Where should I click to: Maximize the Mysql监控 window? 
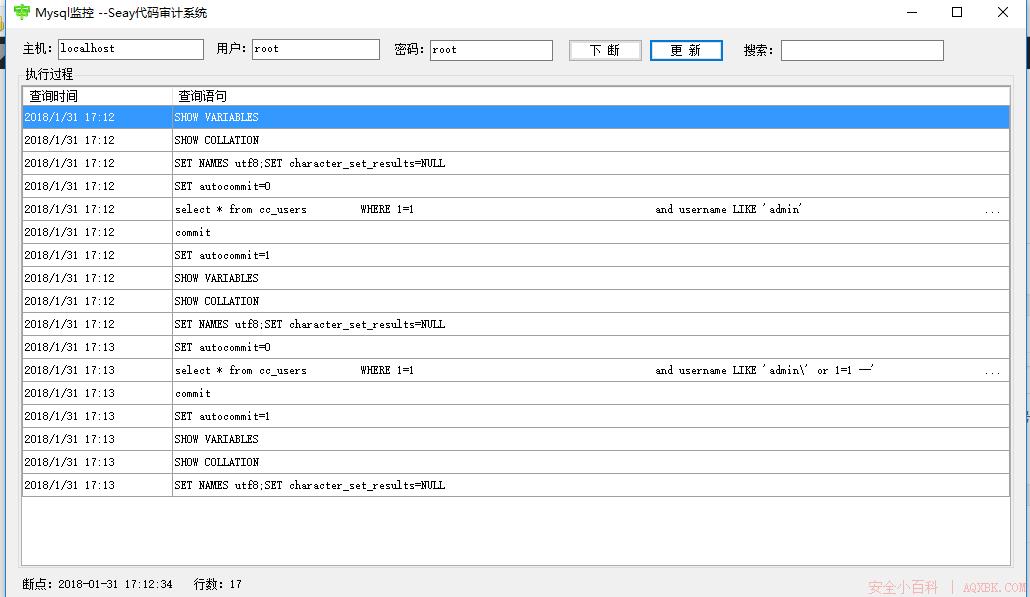coord(957,12)
